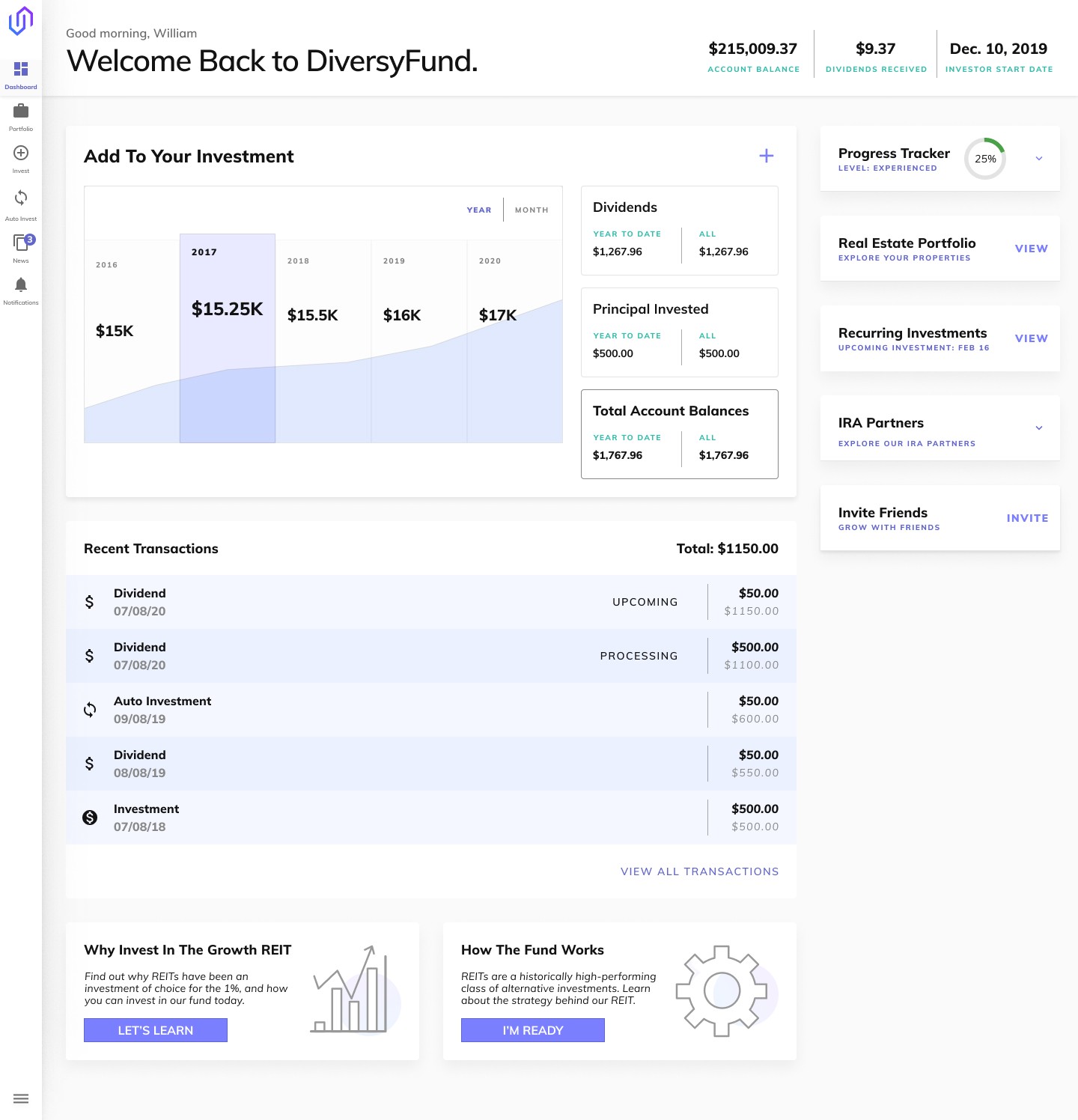The image size is (1078, 1120).
Task: Click the DiversyFund logo icon
Action: (x=21, y=21)
